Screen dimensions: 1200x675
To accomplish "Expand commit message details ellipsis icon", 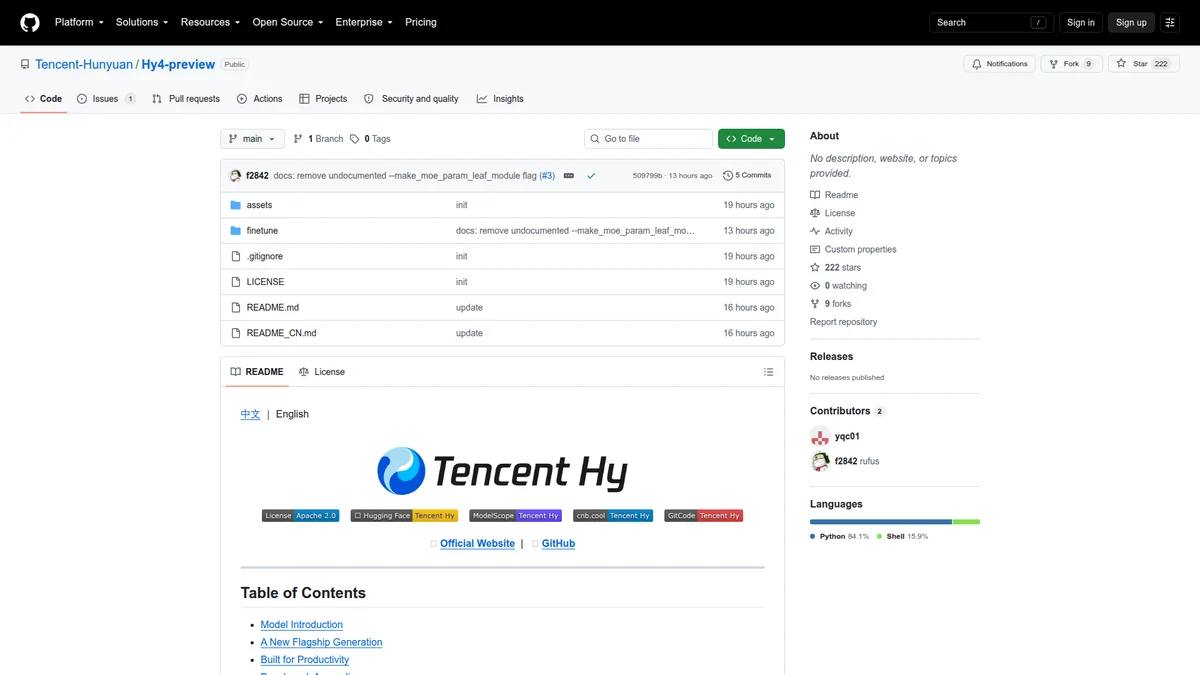I will pyautogui.click(x=569, y=175).
